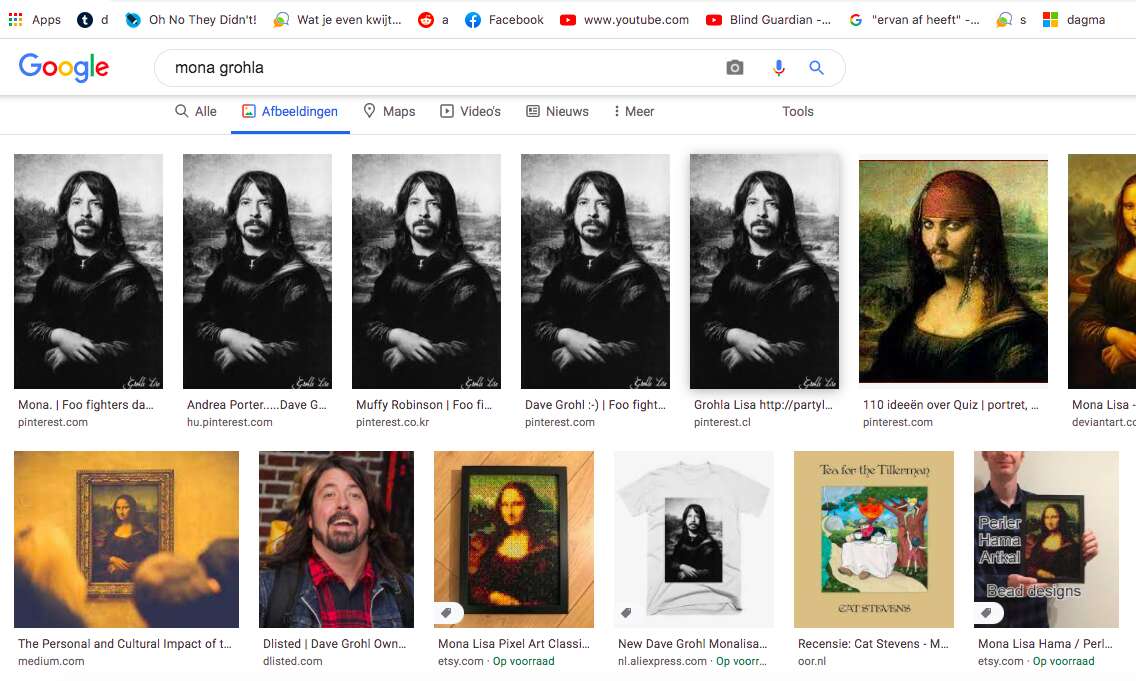1136x681 pixels.
Task: Open the 'Mona. | Foo fighters da...' image
Action: 88,271
